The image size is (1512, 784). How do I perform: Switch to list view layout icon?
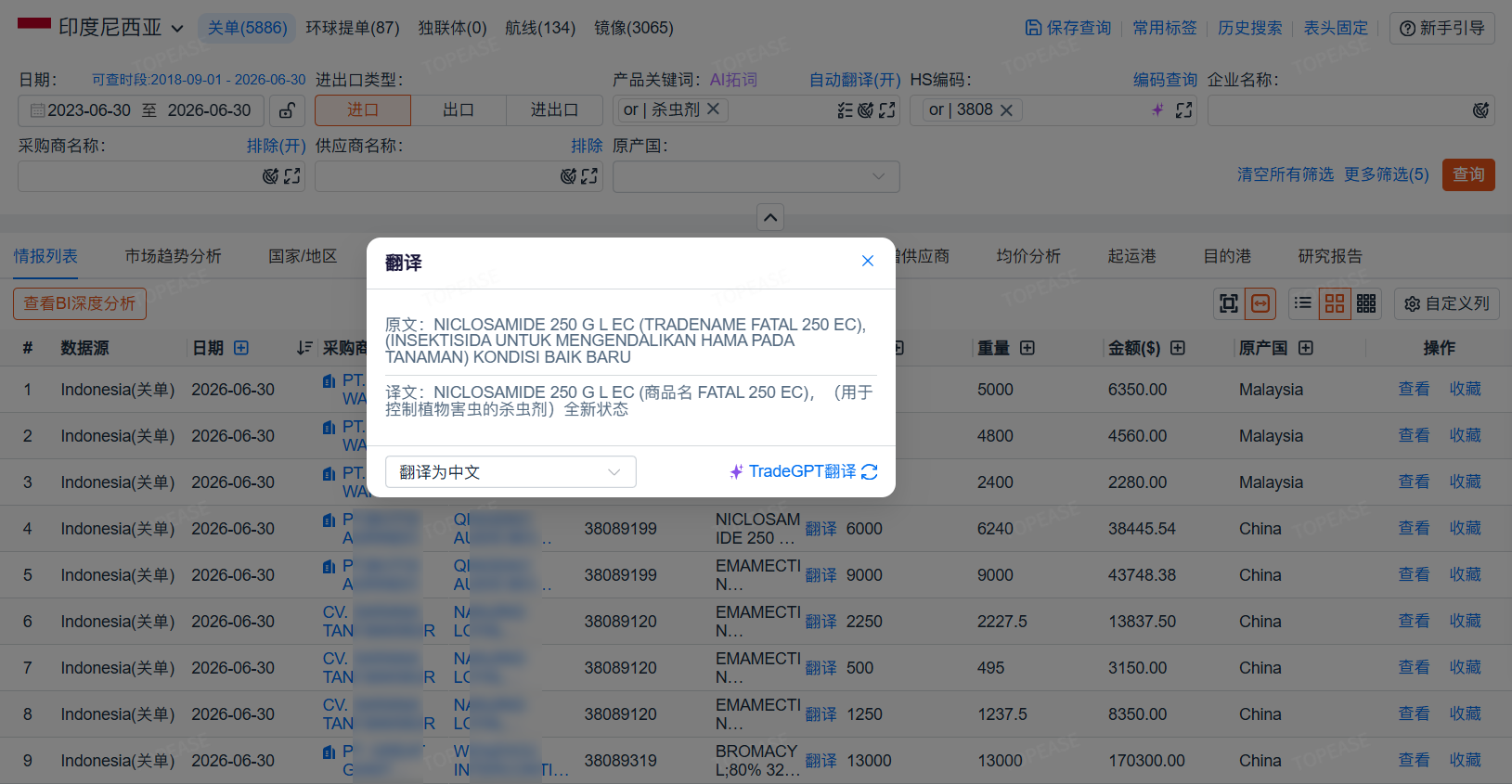(x=1303, y=303)
